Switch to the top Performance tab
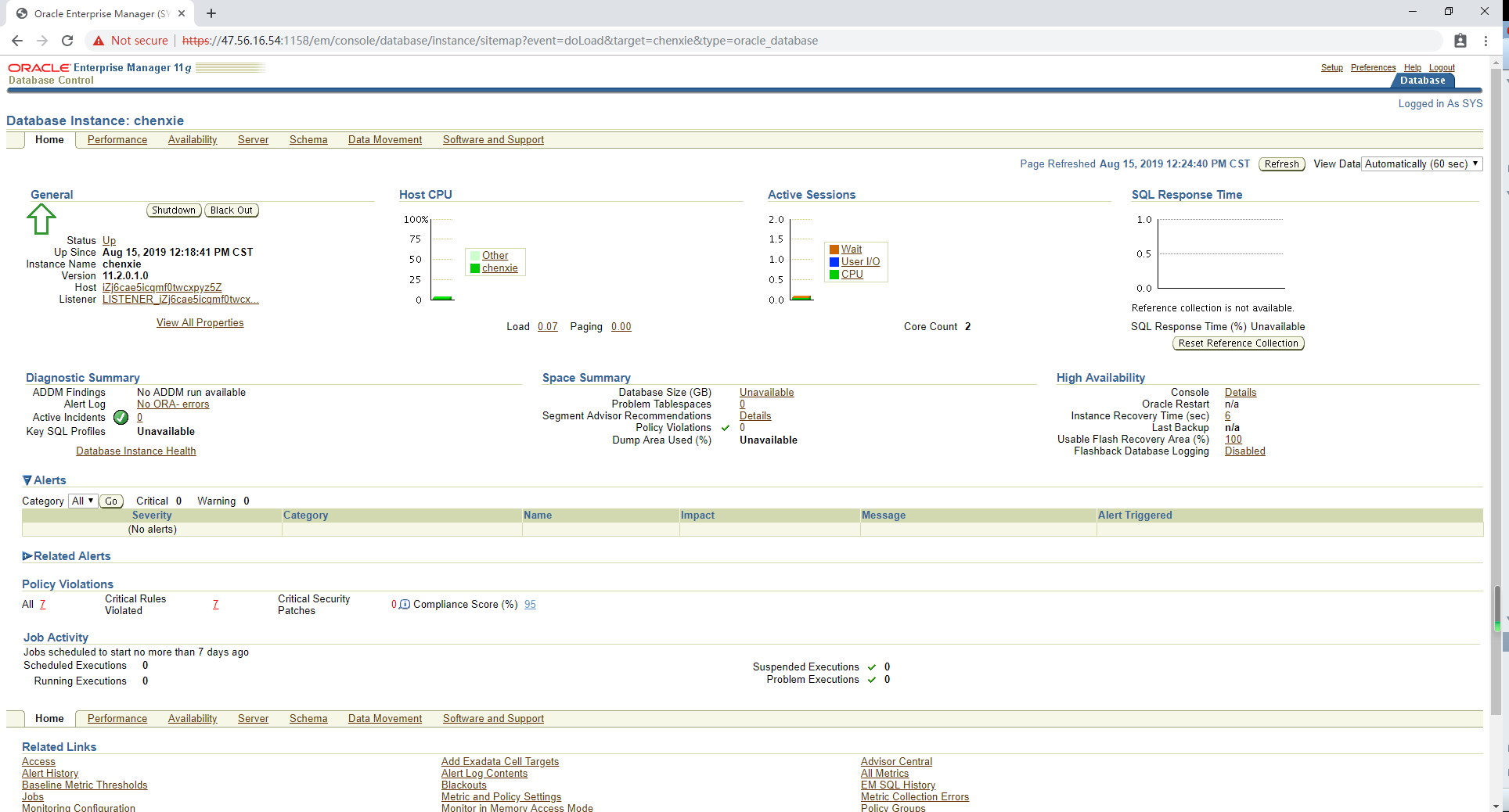 [x=117, y=140]
